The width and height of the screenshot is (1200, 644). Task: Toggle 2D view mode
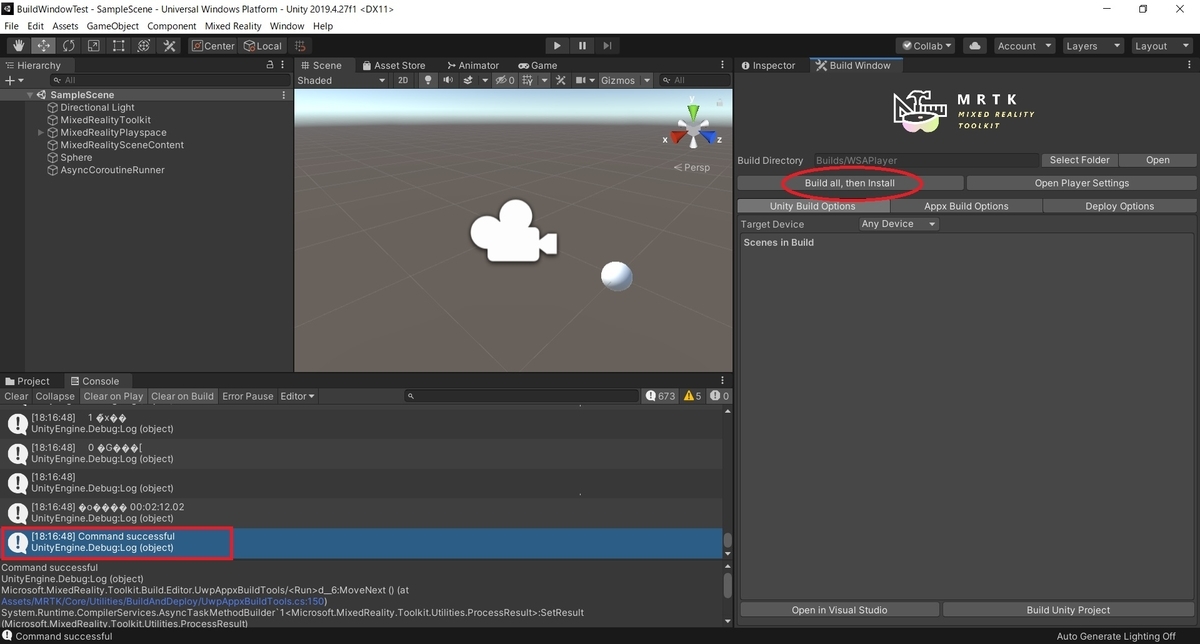point(402,80)
